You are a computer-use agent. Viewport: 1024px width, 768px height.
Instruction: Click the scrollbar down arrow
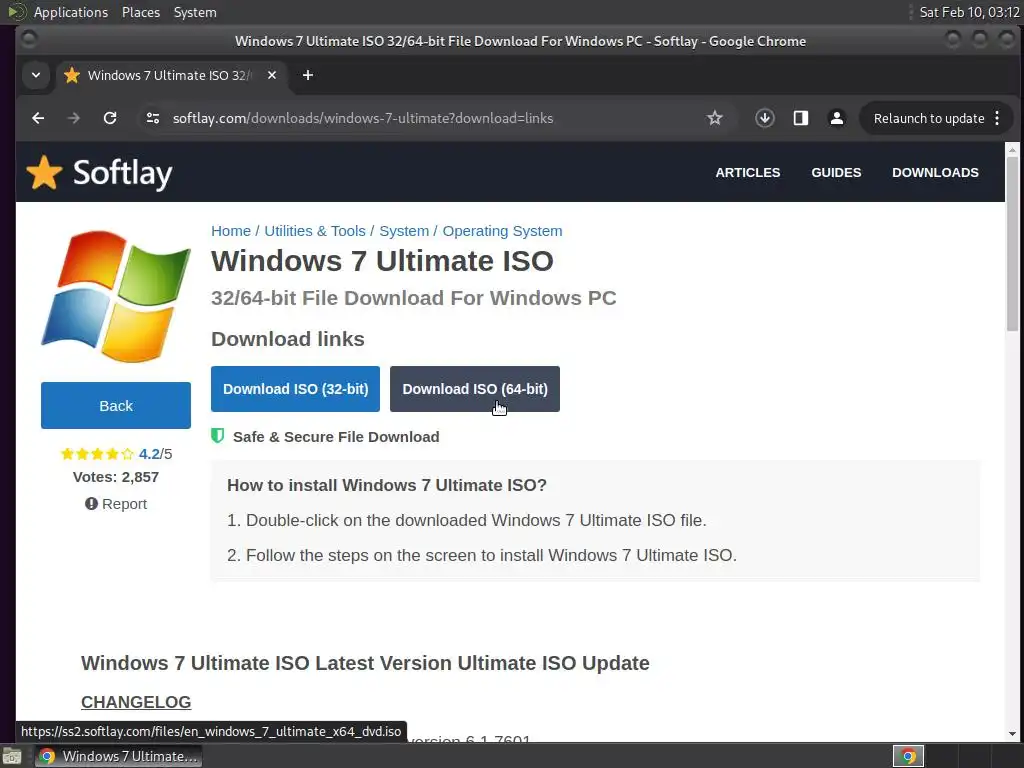click(x=1012, y=734)
